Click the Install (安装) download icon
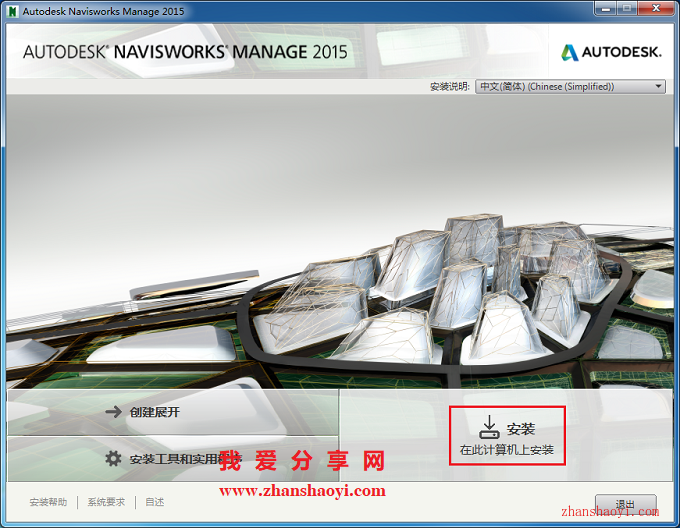Screen dimensions: 680x528 click(489, 427)
